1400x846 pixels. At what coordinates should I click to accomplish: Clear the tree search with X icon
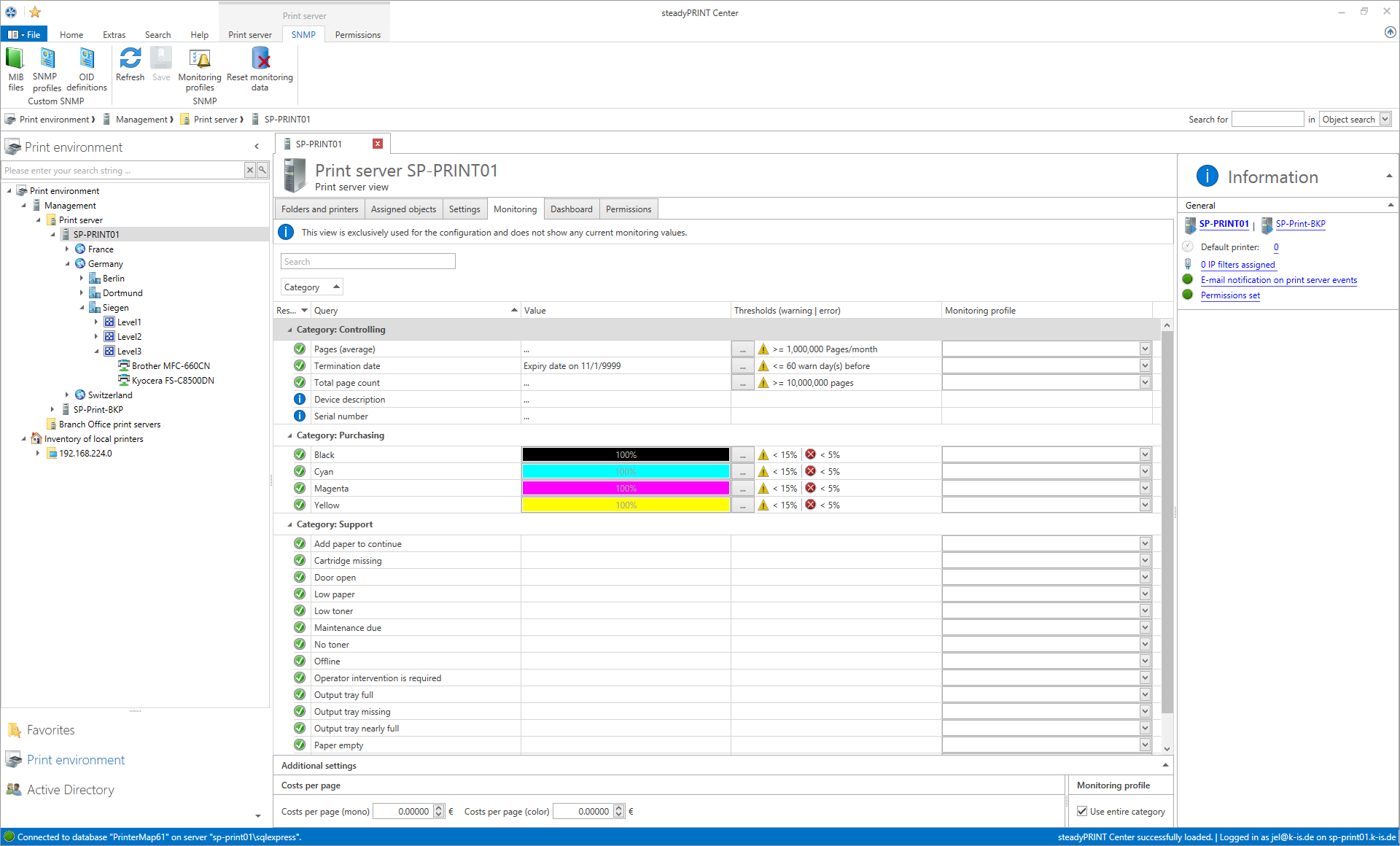coord(250,170)
